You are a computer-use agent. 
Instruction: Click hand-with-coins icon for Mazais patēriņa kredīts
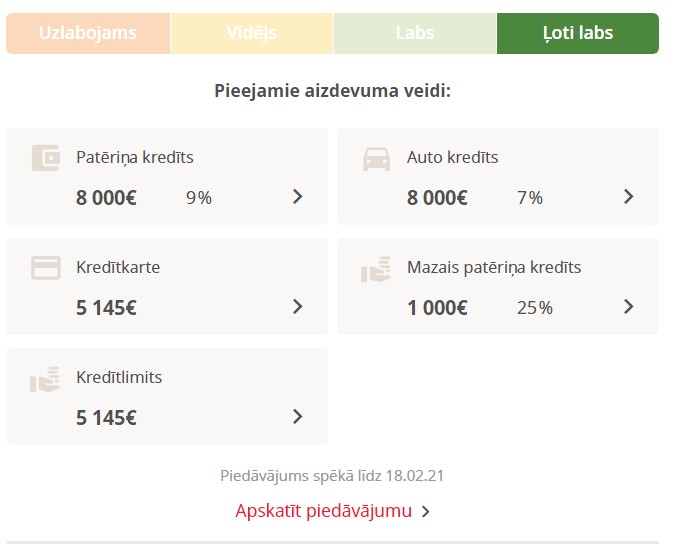tap(376, 269)
